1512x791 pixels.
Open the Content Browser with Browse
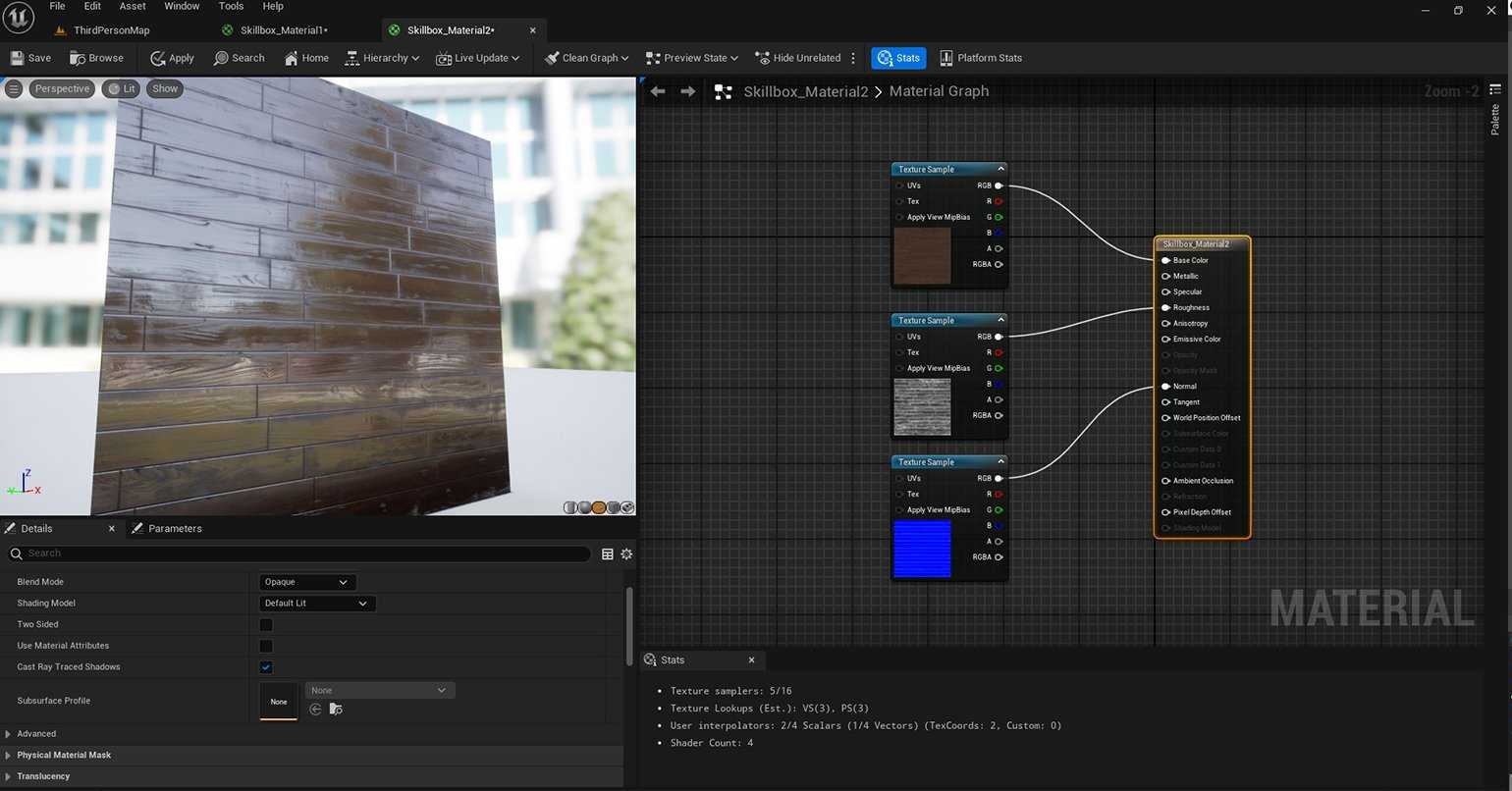pyautogui.click(x=96, y=58)
